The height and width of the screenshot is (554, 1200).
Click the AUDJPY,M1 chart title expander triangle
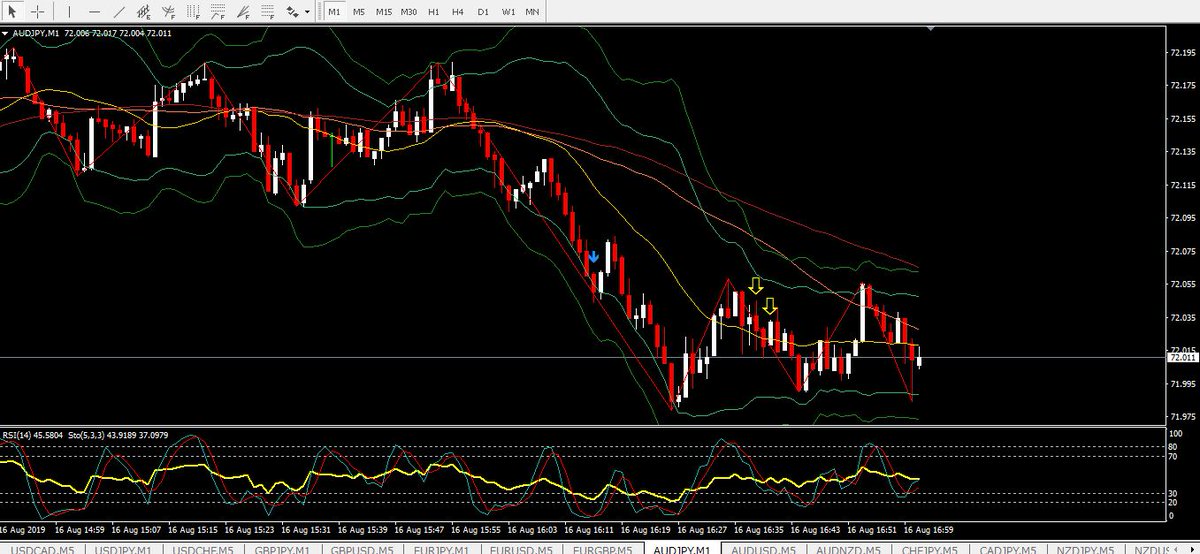point(5,33)
